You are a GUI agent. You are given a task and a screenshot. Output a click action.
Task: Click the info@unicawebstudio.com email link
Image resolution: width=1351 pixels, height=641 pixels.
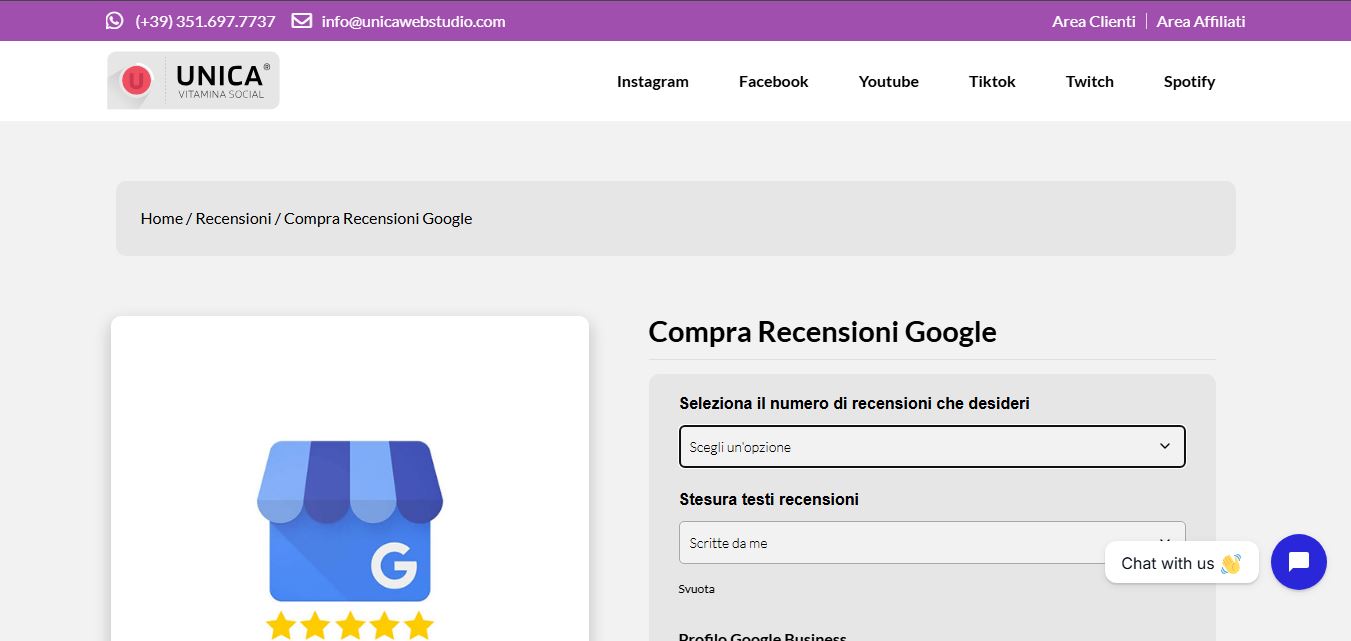tap(413, 21)
